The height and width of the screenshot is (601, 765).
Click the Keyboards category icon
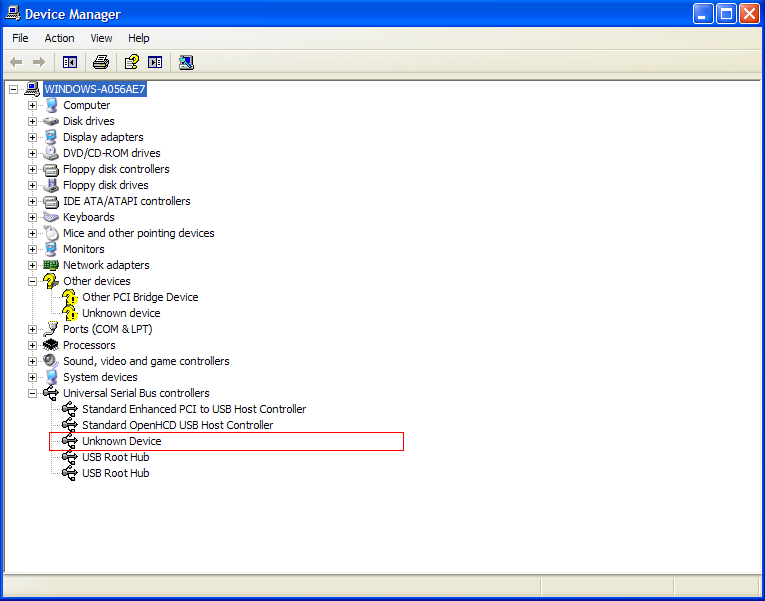pyautogui.click(x=51, y=217)
